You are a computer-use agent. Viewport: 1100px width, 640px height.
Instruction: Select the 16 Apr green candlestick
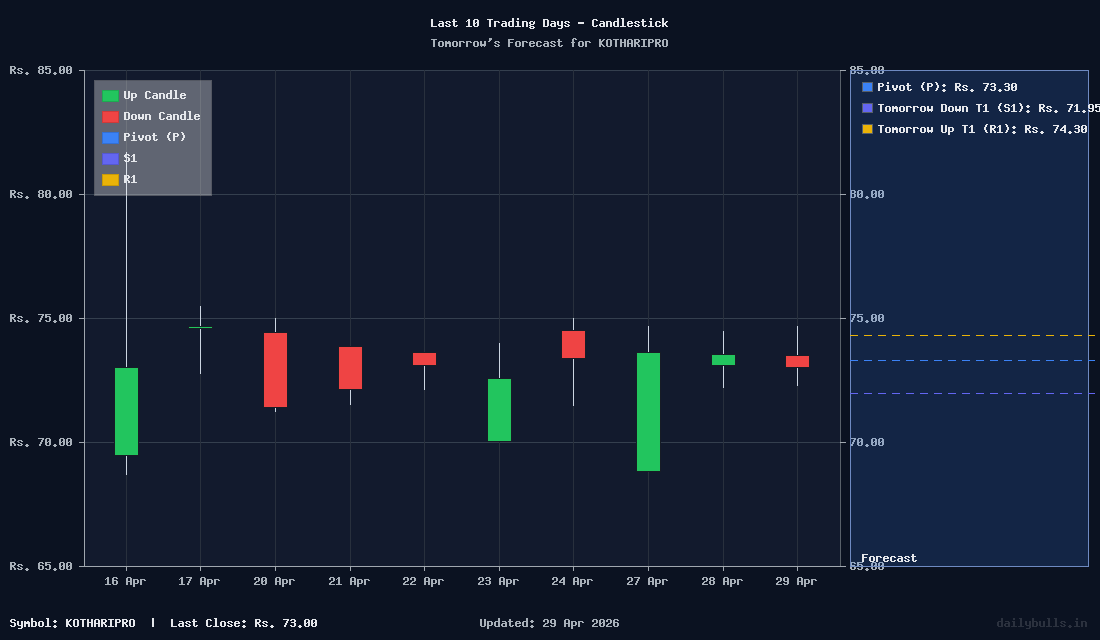coord(125,410)
